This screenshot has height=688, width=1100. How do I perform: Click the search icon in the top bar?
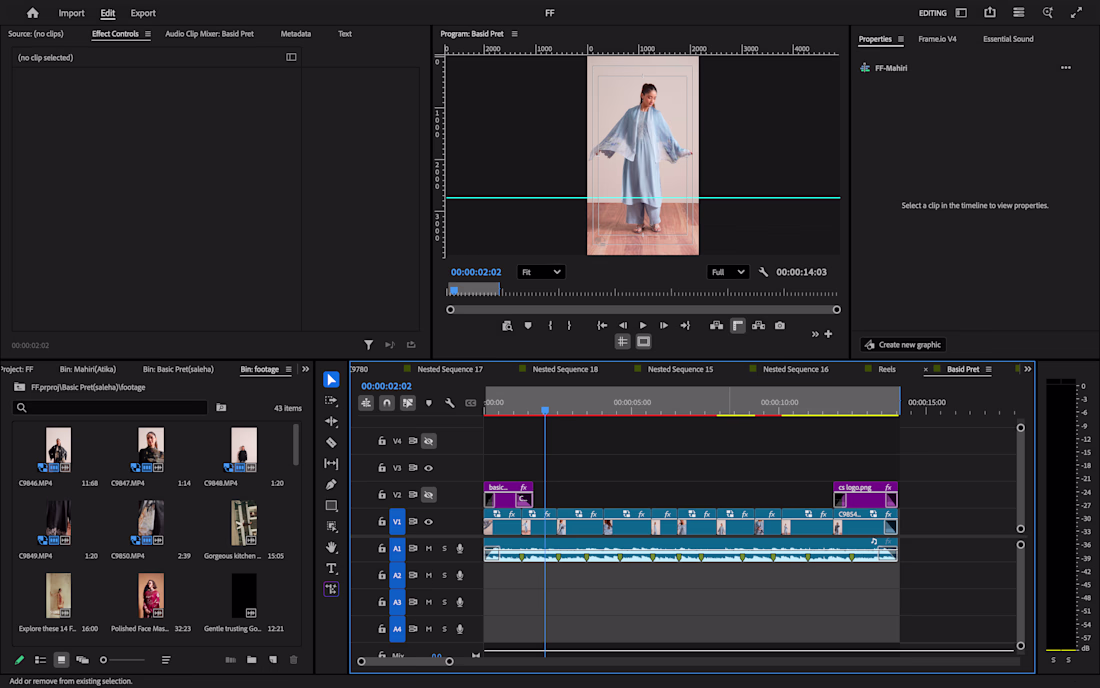pos(1047,13)
